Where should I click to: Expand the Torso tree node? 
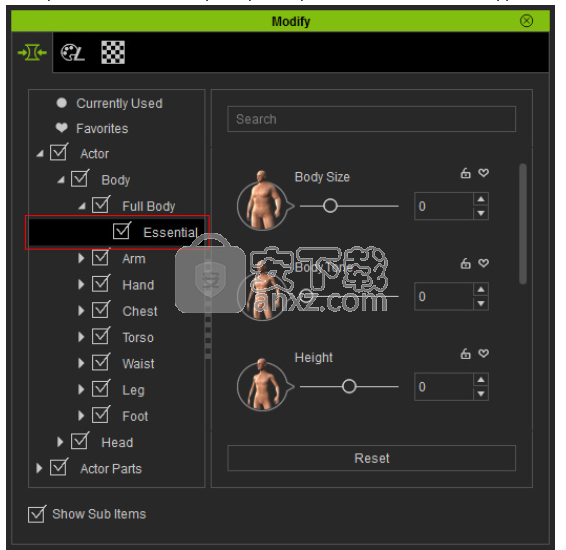pyautogui.click(x=81, y=337)
